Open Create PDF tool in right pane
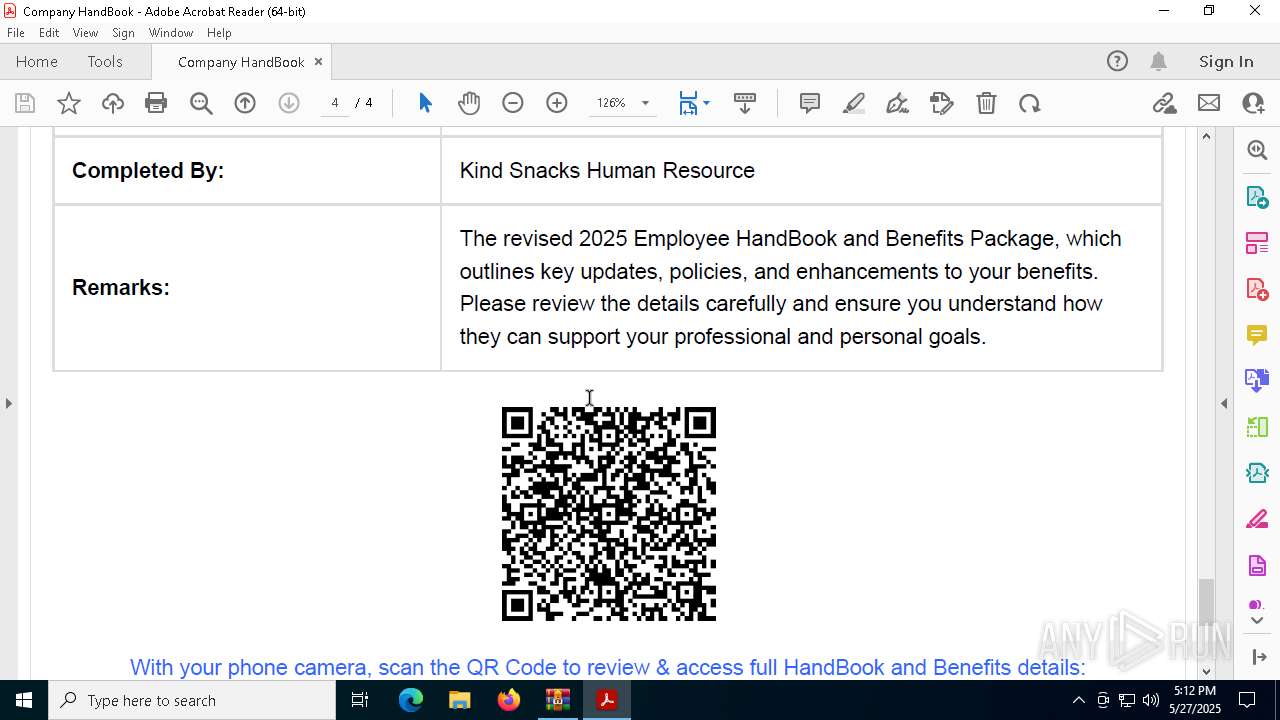 1257,289
